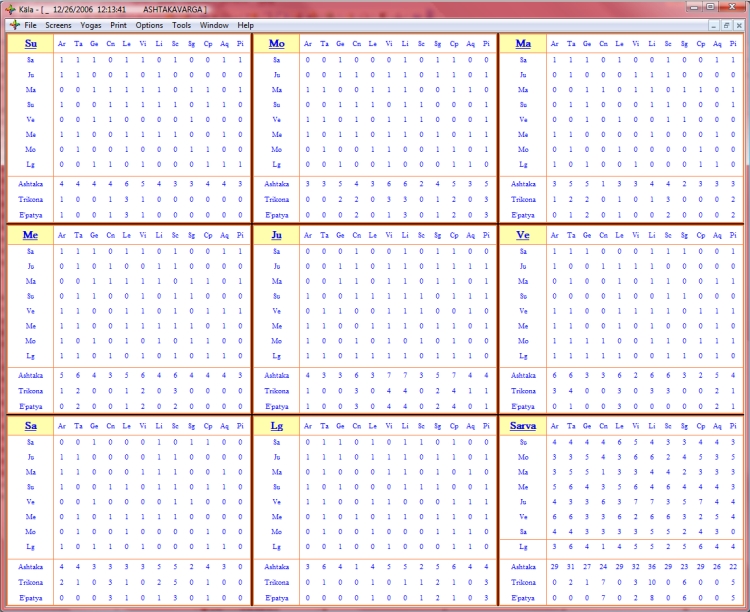Screen dimensions: 750x612
Task: Open the Tools menu
Action: (x=181, y=25)
